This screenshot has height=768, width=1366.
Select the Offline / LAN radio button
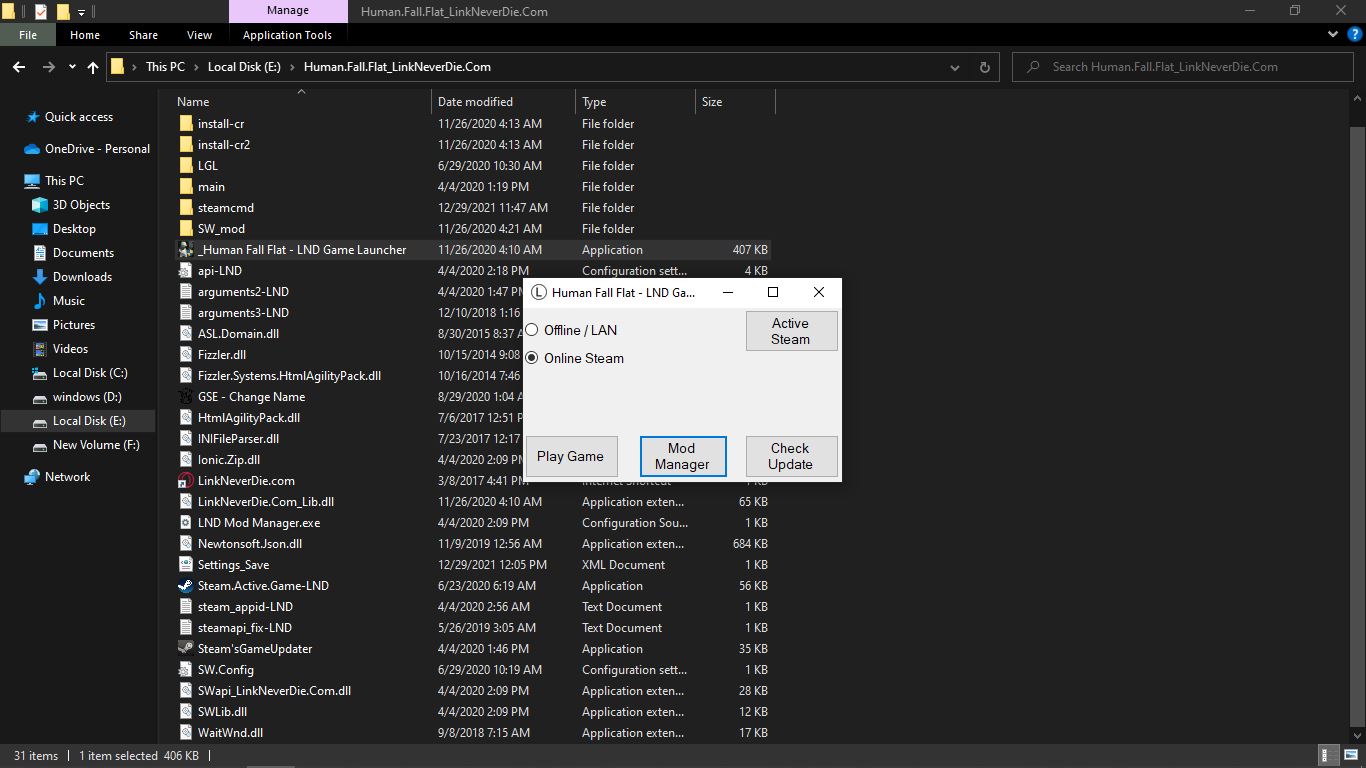530,330
